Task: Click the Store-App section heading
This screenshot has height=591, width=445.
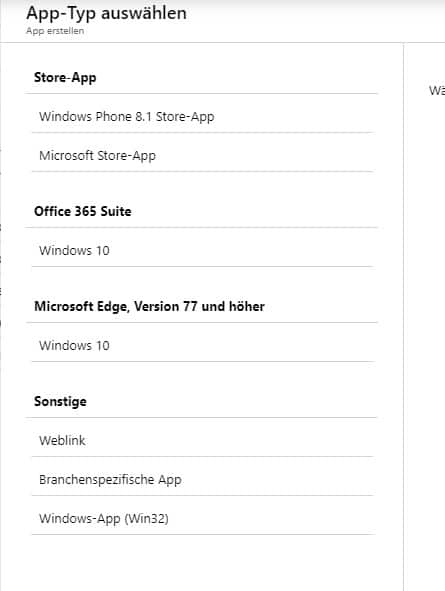Action: click(65, 77)
